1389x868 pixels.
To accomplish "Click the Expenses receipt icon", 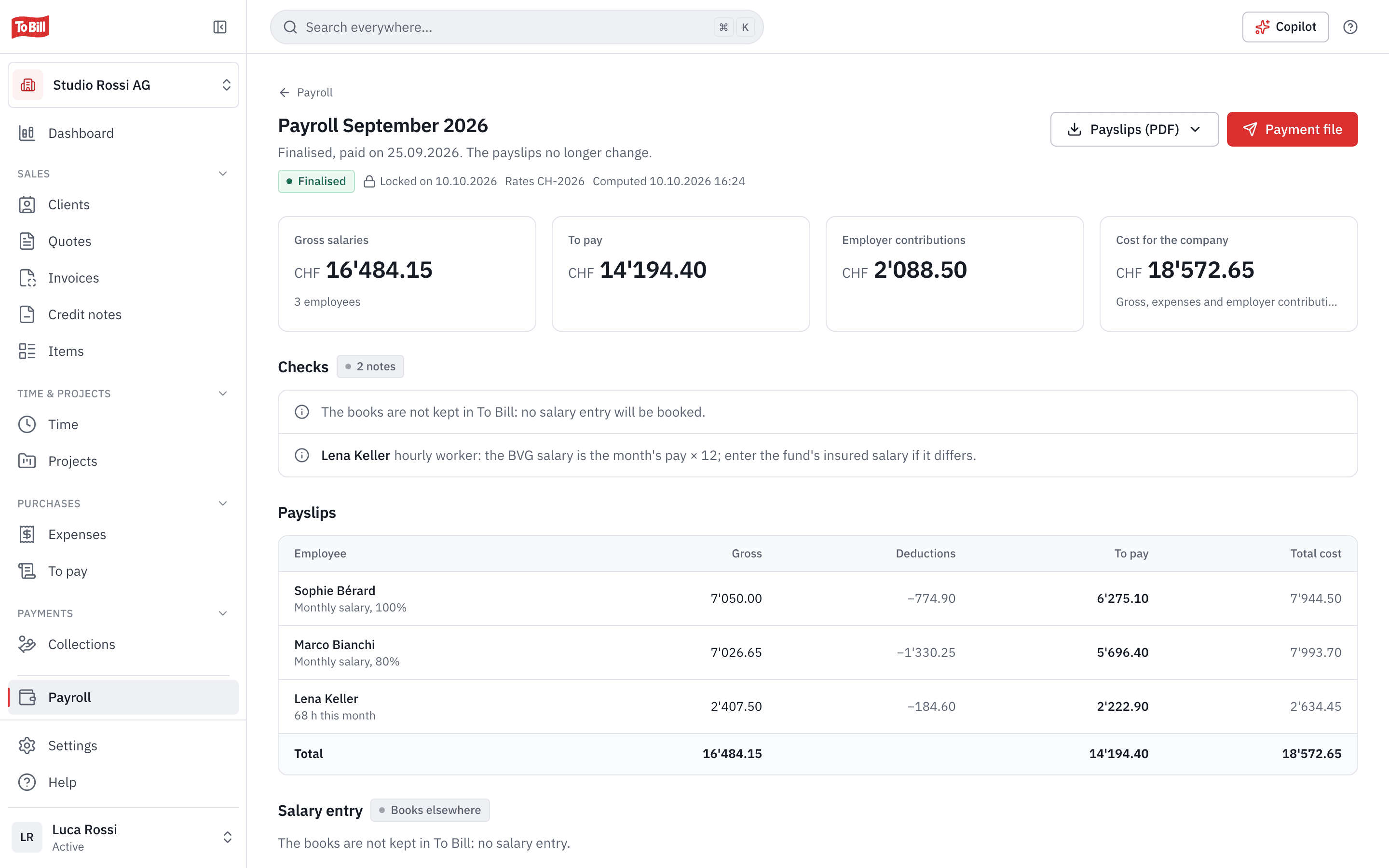I will click(x=27, y=534).
